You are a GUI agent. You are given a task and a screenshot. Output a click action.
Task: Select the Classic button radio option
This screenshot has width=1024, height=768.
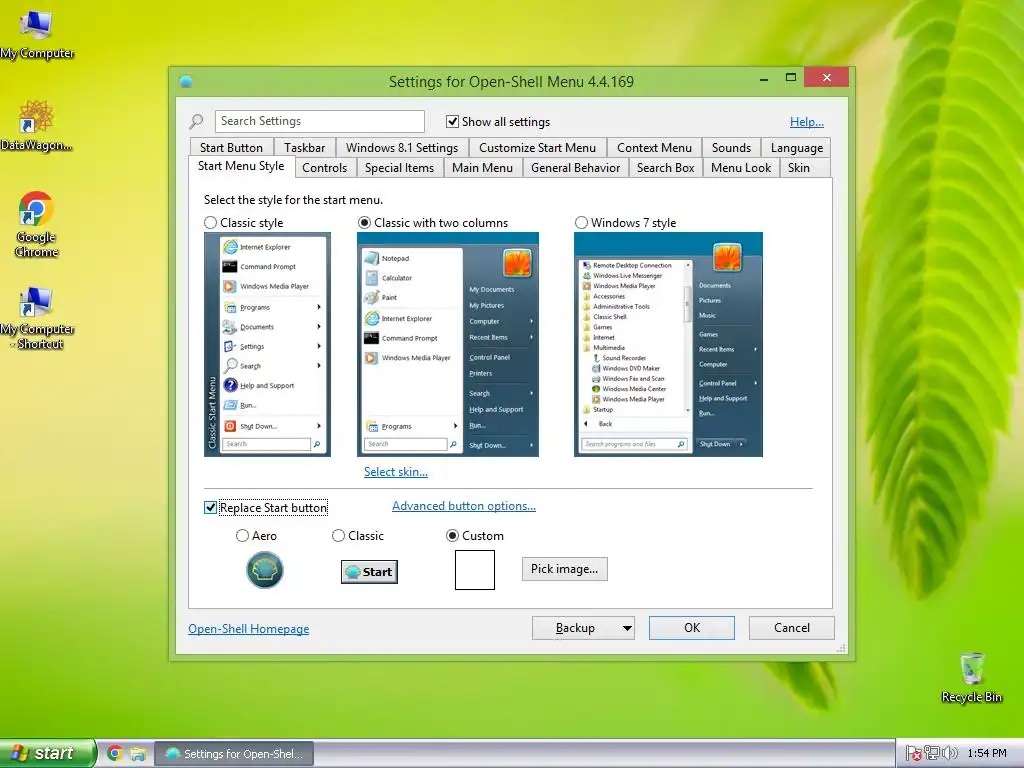click(338, 536)
